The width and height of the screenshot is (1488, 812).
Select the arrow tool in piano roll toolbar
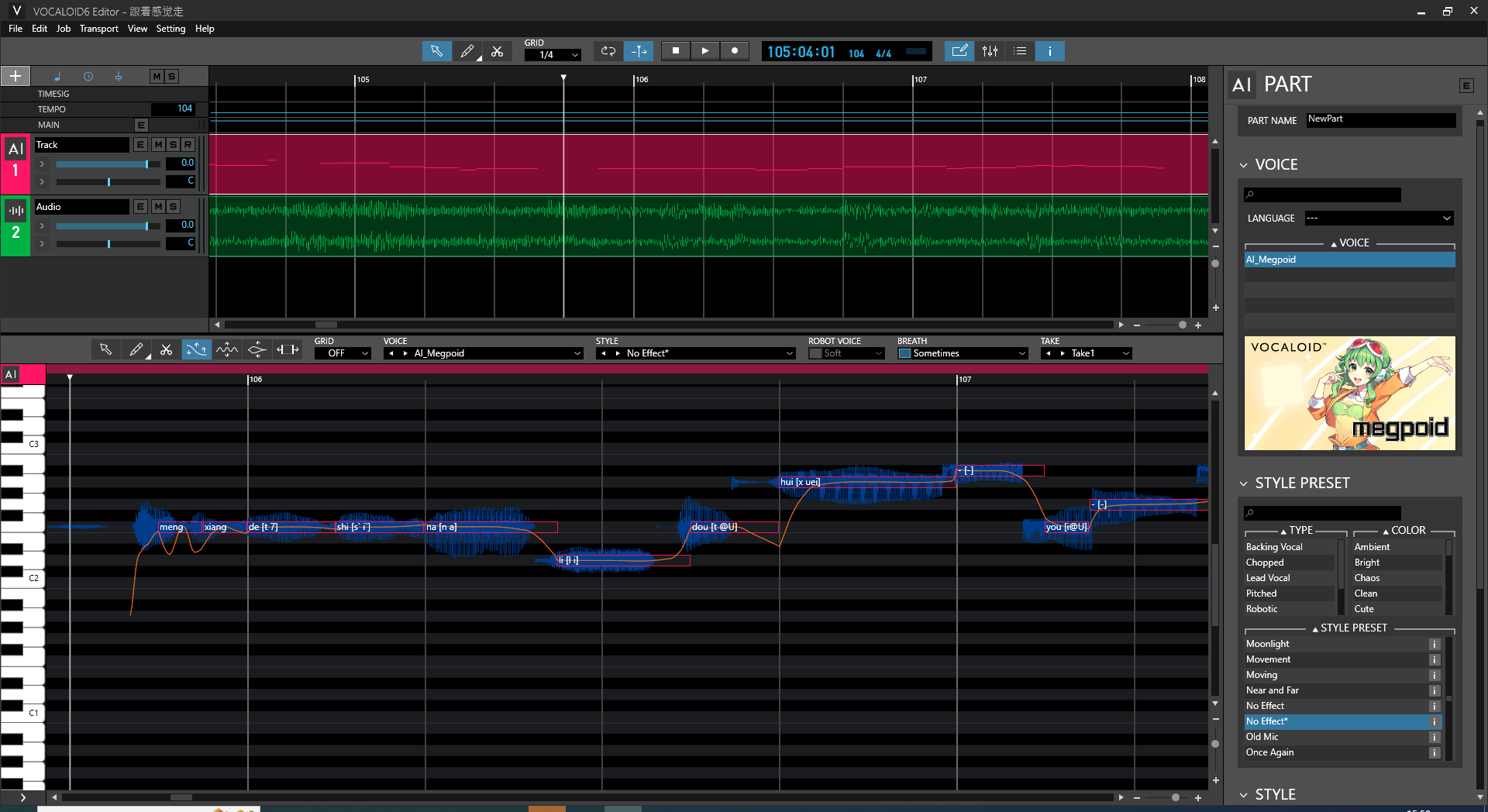pyautogui.click(x=105, y=350)
